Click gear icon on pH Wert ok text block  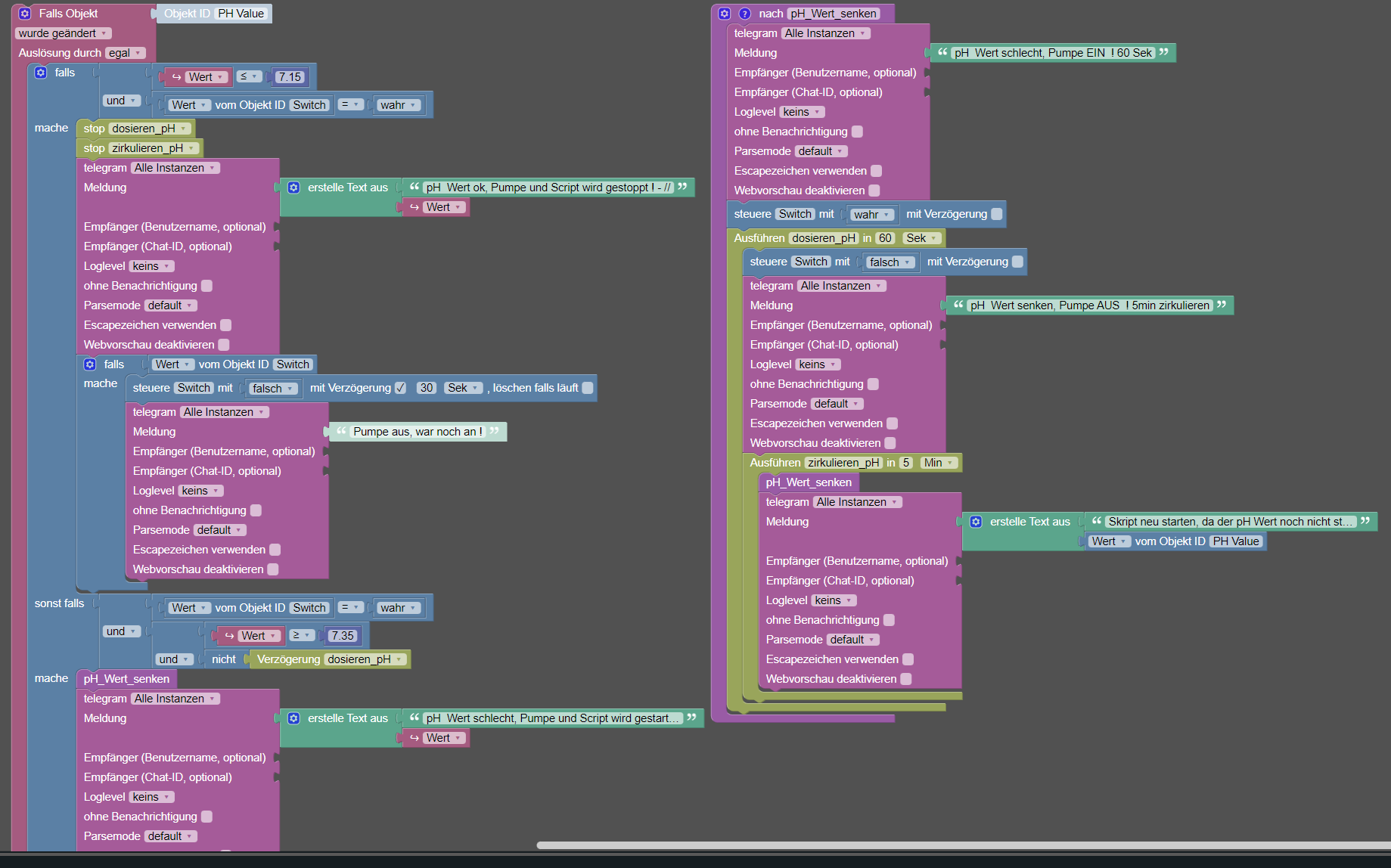(x=294, y=188)
